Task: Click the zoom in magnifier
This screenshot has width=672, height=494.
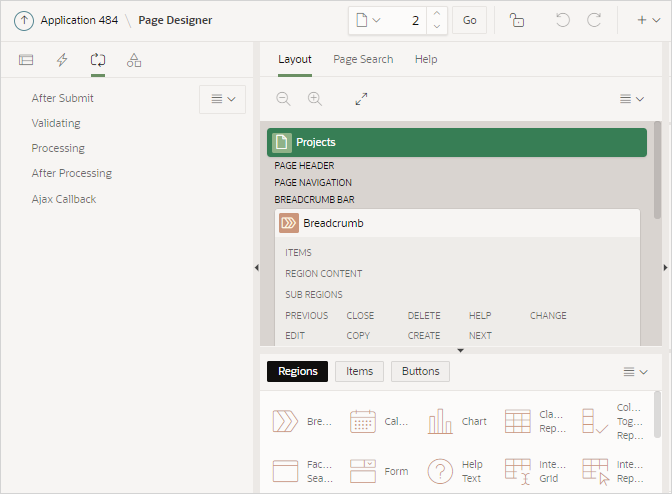Action: (315, 99)
